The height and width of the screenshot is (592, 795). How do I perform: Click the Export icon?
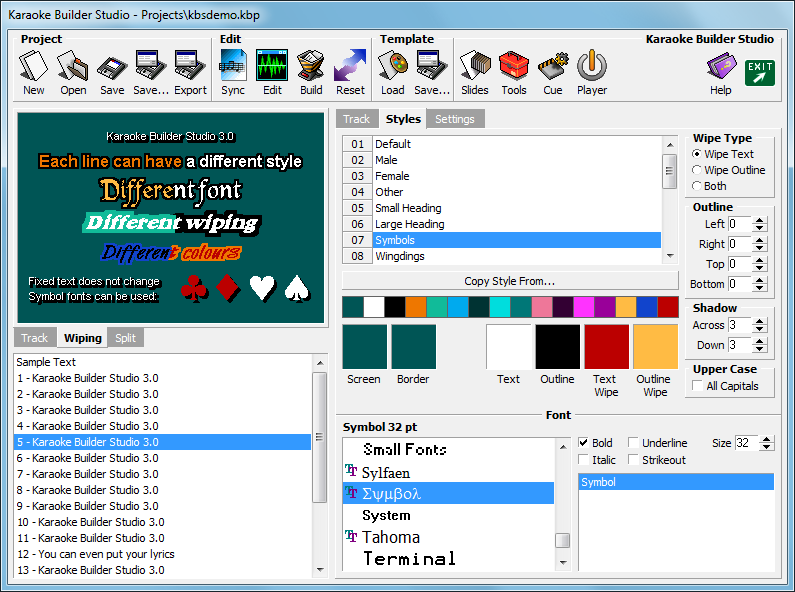tap(190, 73)
